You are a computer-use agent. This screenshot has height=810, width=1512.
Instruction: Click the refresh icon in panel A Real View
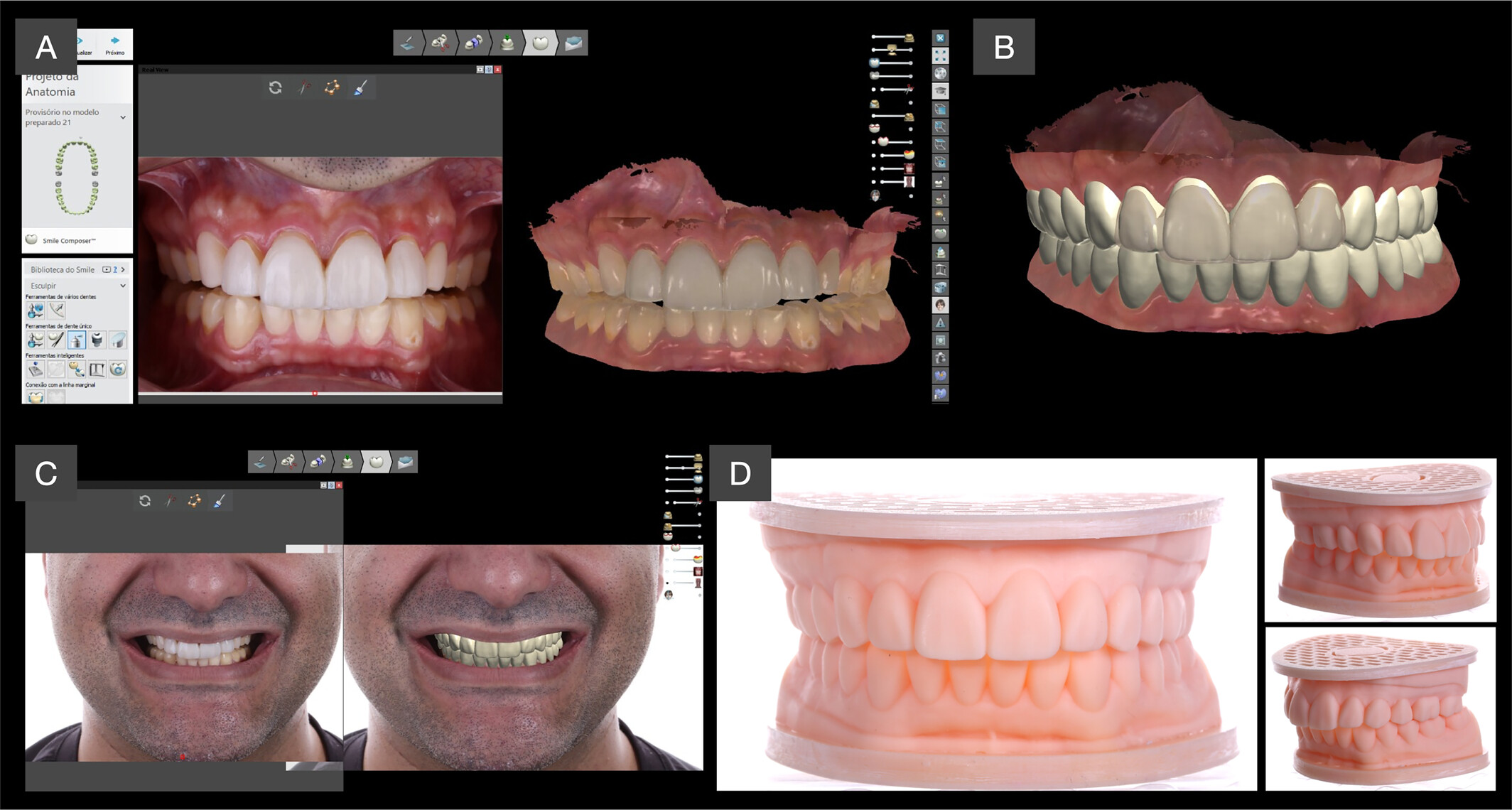click(x=276, y=87)
